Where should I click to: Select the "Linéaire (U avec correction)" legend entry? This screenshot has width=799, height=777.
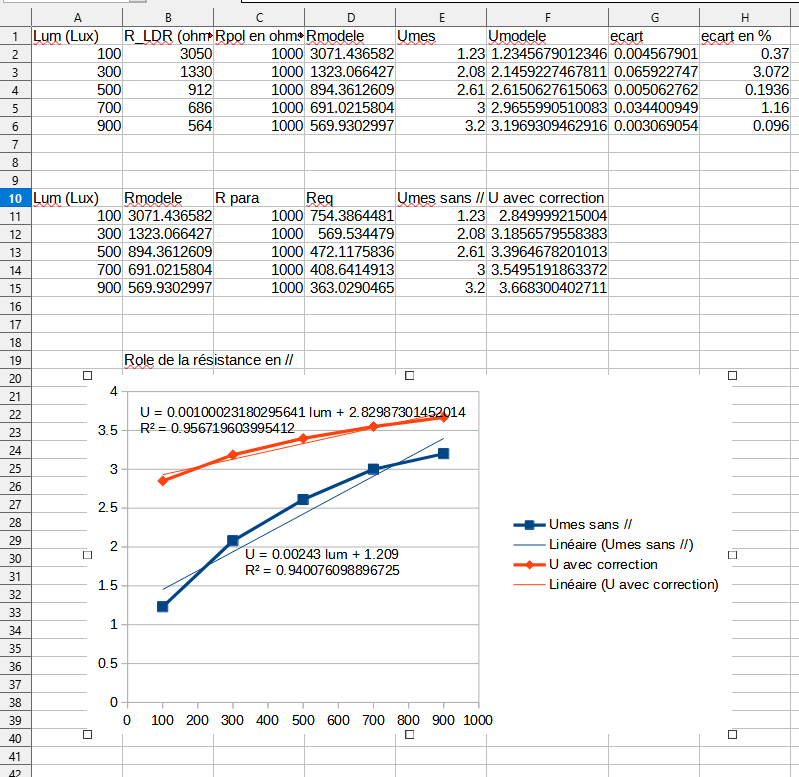click(x=633, y=584)
